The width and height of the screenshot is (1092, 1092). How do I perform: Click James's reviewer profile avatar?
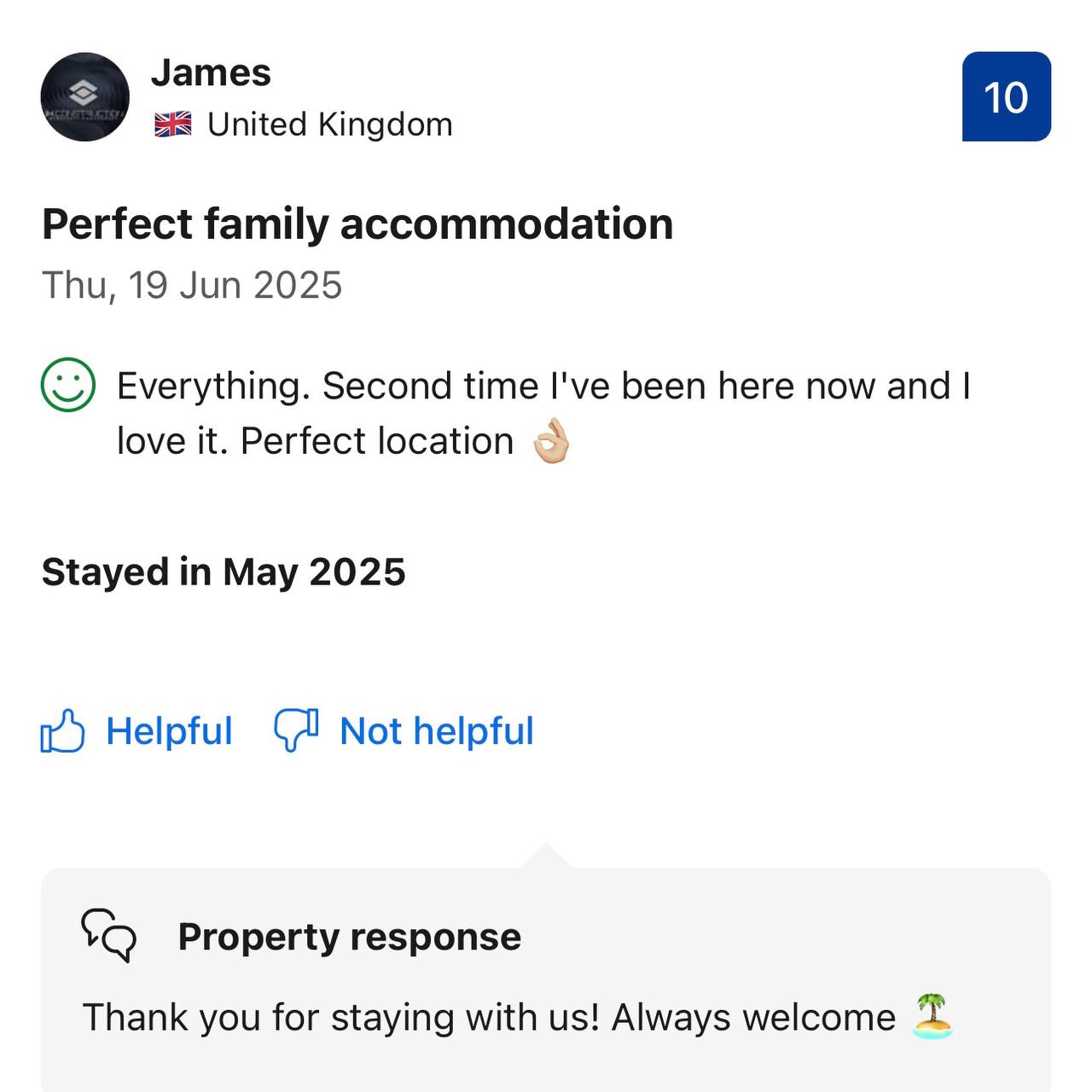coord(84,97)
